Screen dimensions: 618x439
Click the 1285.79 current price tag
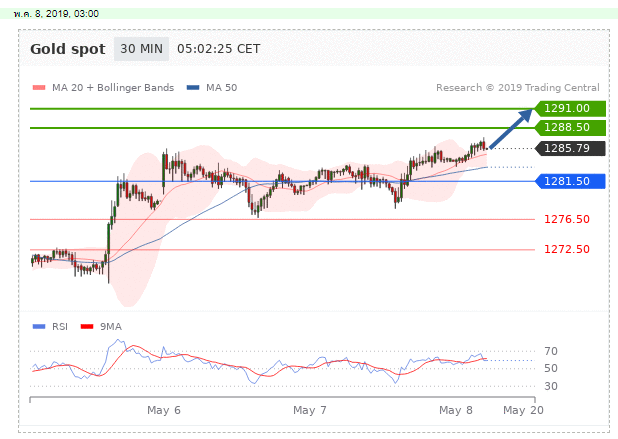(x=570, y=149)
